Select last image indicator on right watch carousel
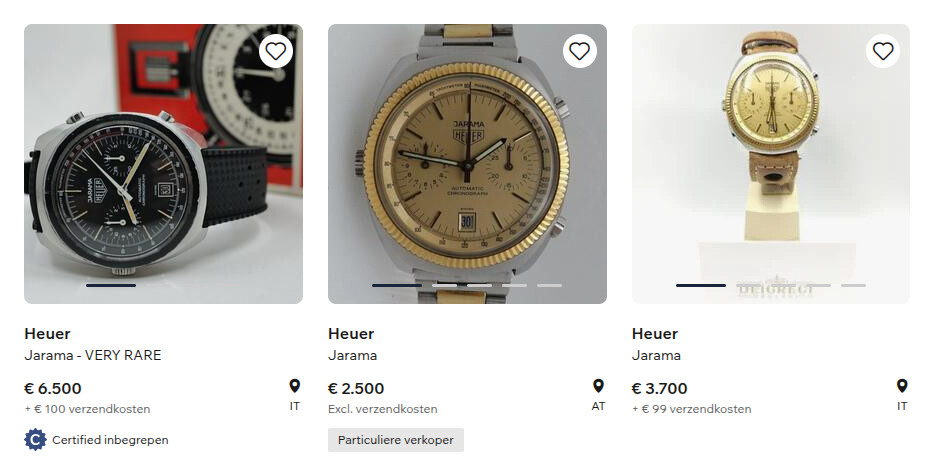The height and width of the screenshot is (466, 937). click(x=853, y=285)
